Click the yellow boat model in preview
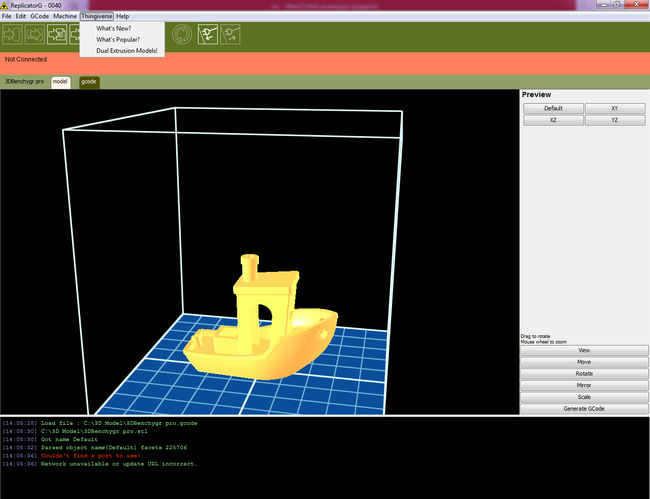This screenshot has width=650, height=499. point(260,330)
